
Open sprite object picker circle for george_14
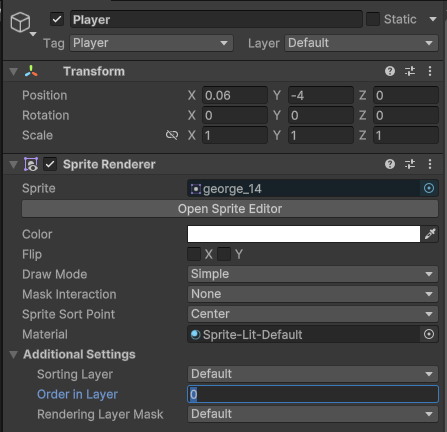click(x=429, y=188)
